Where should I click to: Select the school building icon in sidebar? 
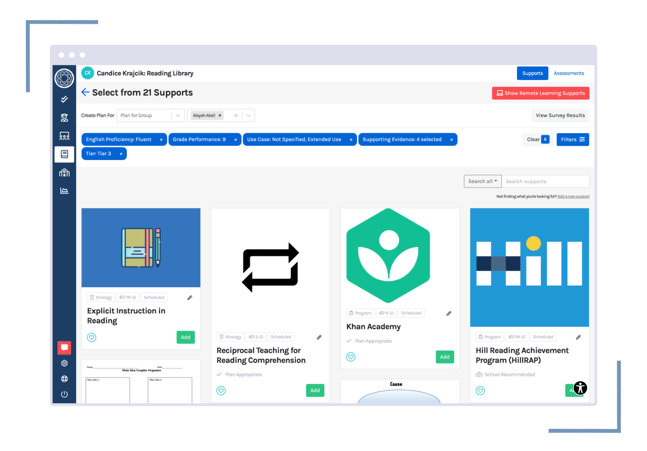(x=64, y=172)
